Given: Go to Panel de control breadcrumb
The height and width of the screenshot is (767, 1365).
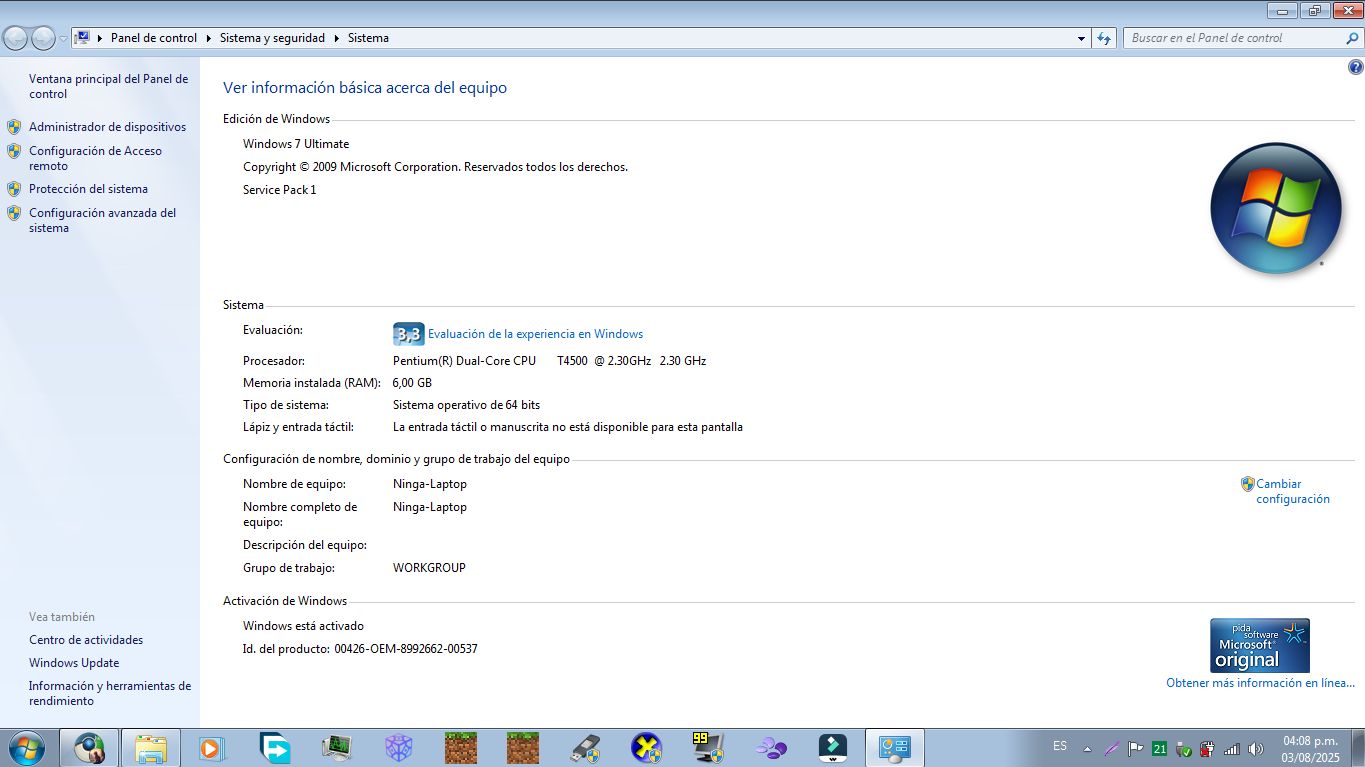Looking at the screenshot, I should [x=154, y=38].
